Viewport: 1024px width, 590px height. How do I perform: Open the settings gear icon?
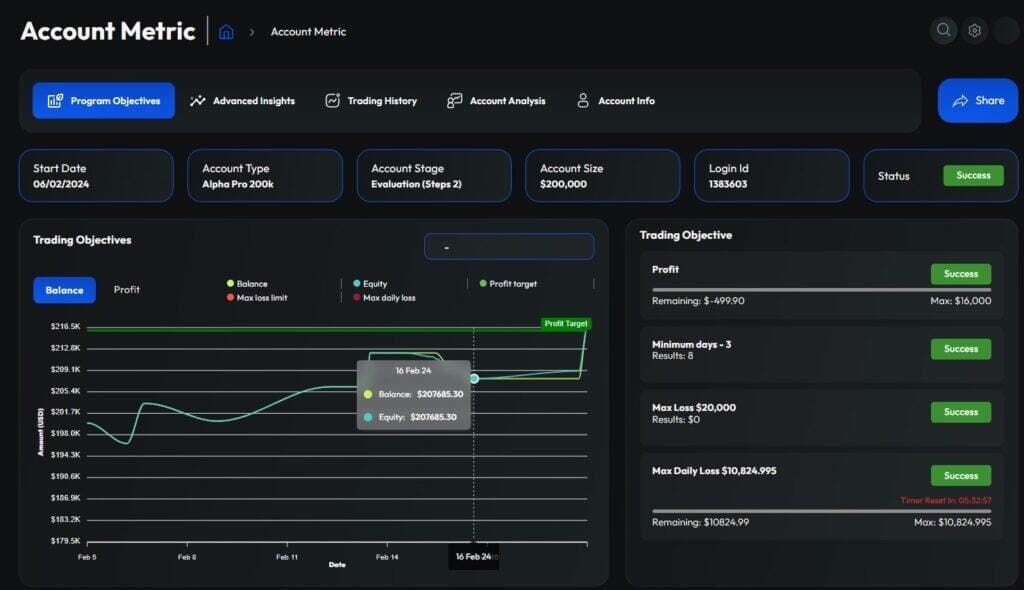pyautogui.click(x=975, y=30)
